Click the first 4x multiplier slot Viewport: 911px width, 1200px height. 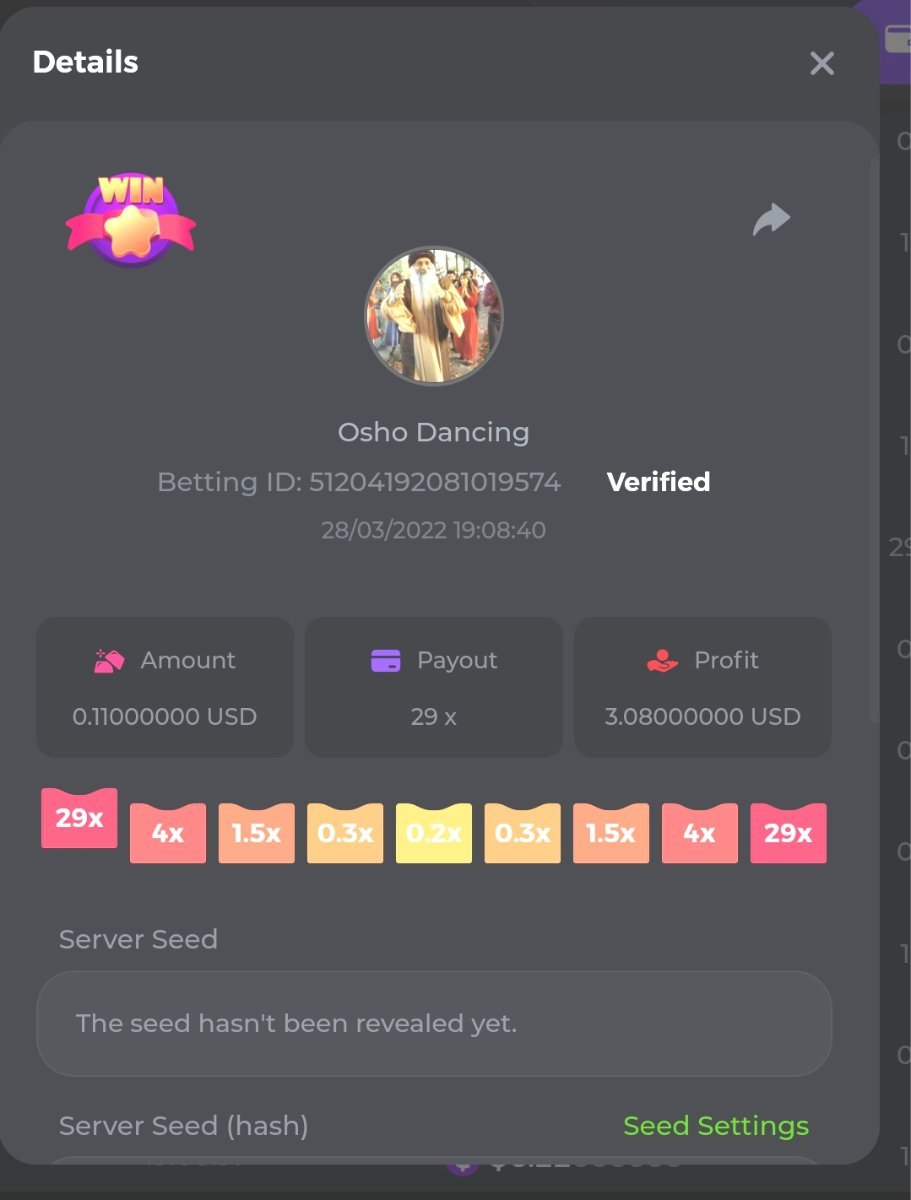[x=168, y=833]
